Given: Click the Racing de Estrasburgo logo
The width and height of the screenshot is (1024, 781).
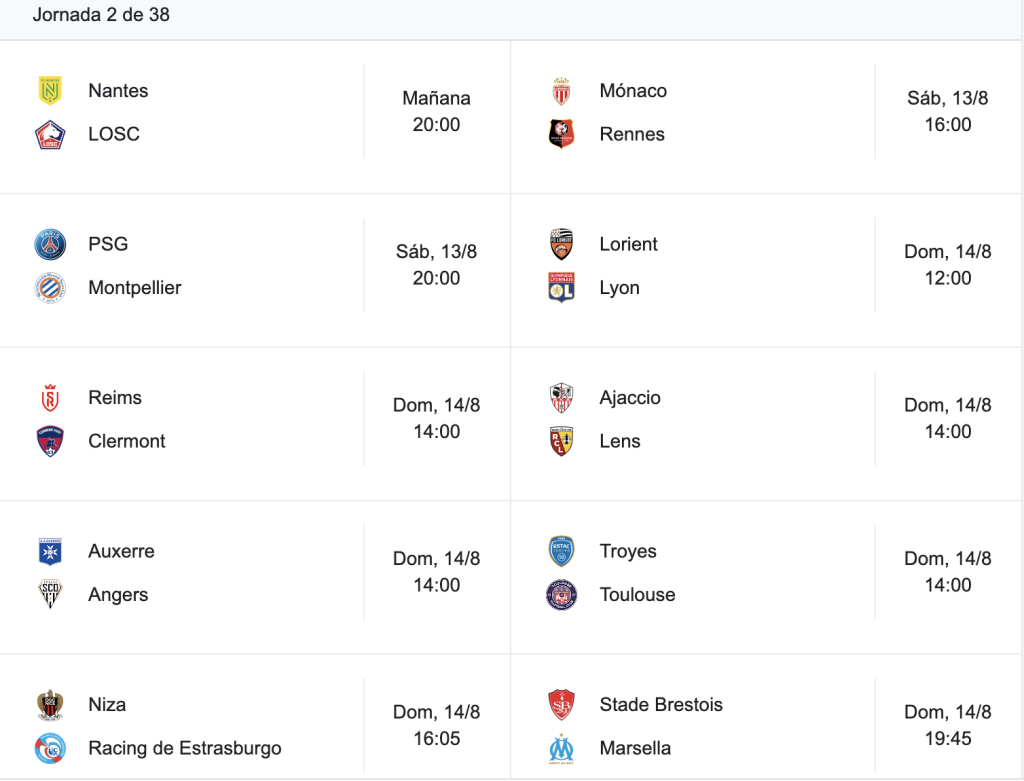Looking at the screenshot, I should click(50, 748).
